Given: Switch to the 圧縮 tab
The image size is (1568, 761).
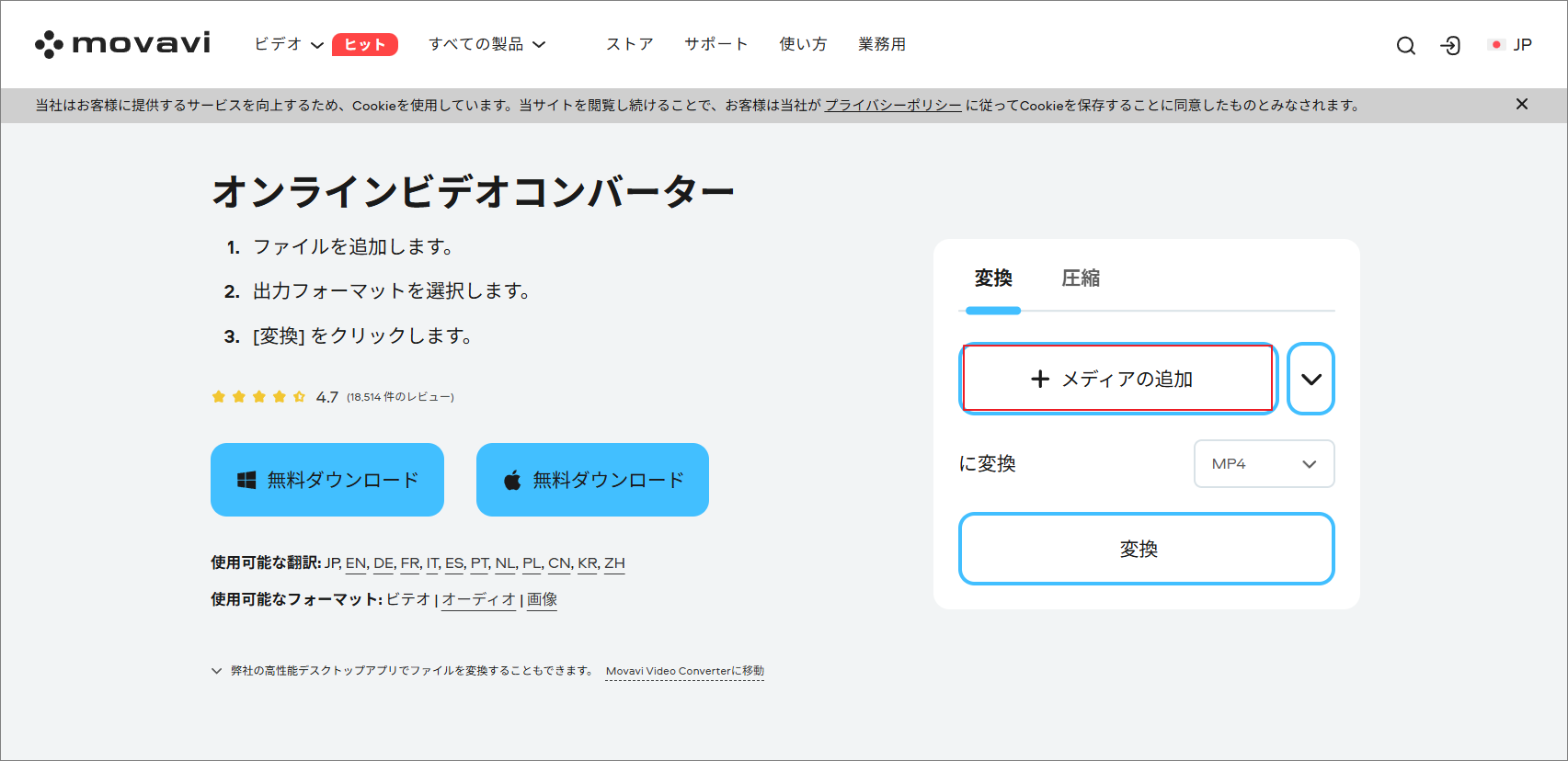Looking at the screenshot, I should 1081,278.
